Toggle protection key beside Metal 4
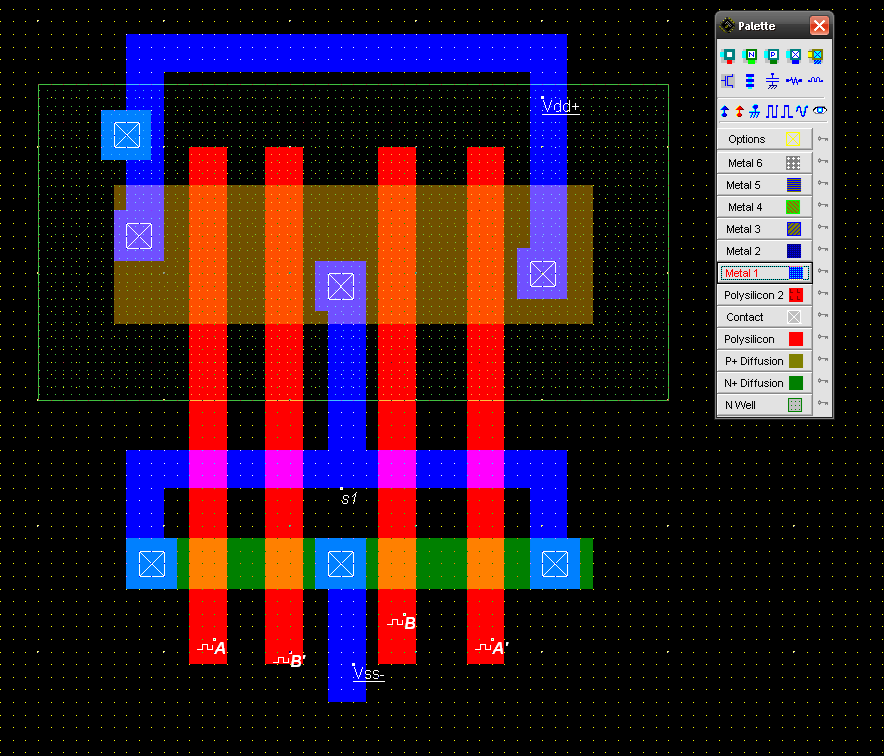This screenshot has height=756, width=884. (x=823, y=205)
